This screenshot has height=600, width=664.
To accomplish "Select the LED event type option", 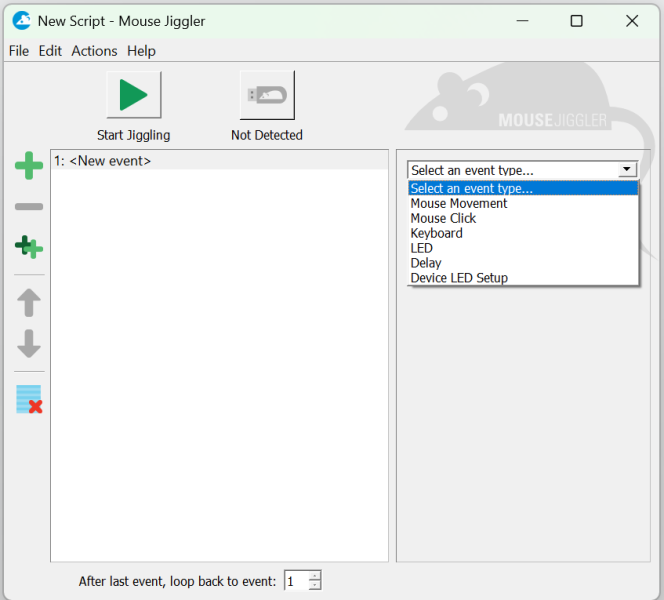I will [x=421, y=248].
